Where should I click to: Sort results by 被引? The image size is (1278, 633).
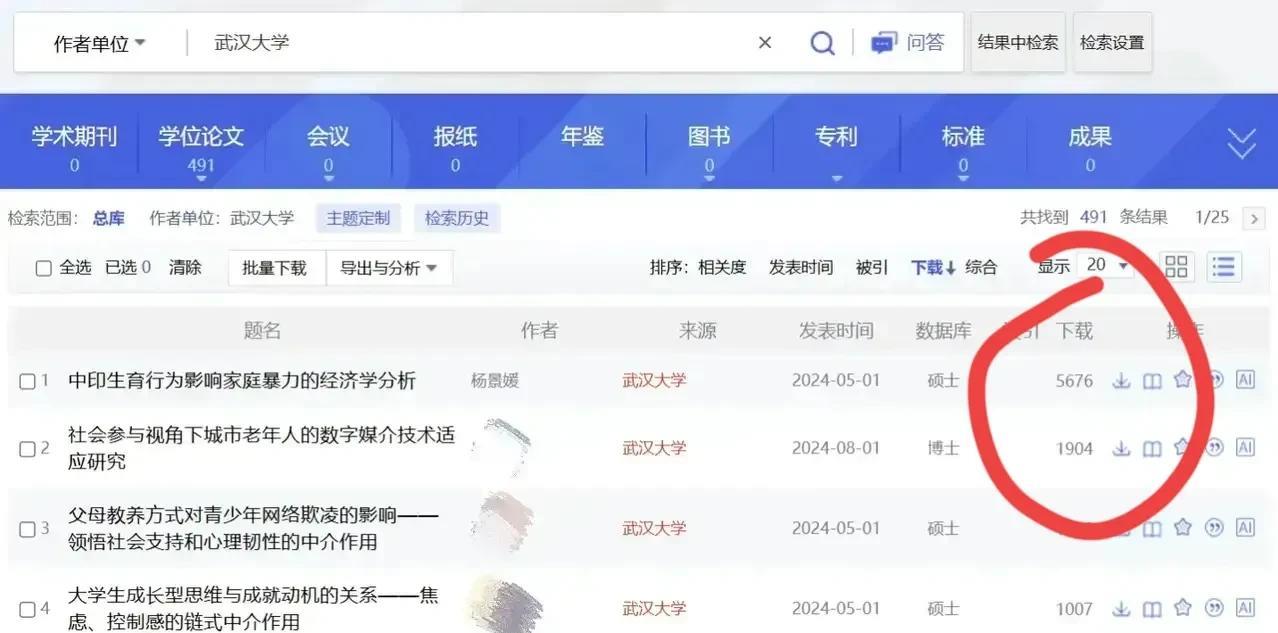pyautogui.click(x=871, y=267)
